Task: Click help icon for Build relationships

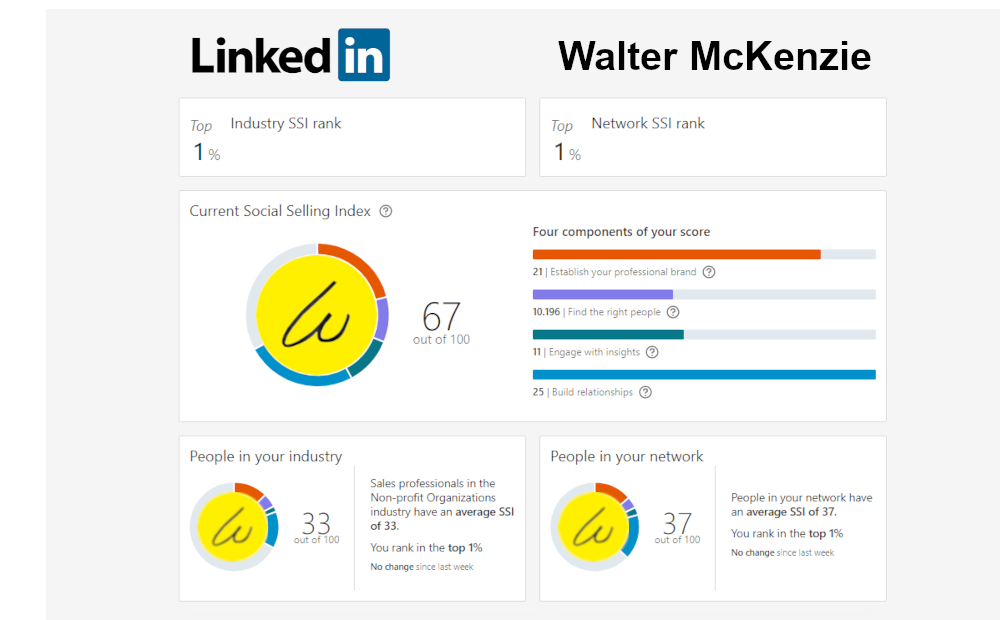Action: pyautogui.click(x=645, y=392)
